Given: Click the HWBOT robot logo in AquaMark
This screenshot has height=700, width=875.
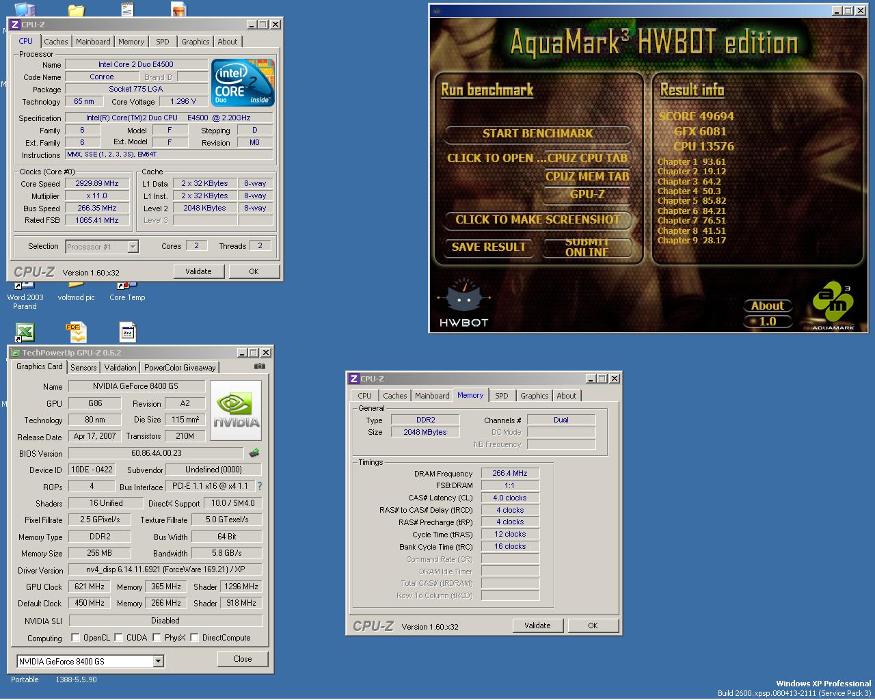Looking at the screenshot, I should [463, 302].
